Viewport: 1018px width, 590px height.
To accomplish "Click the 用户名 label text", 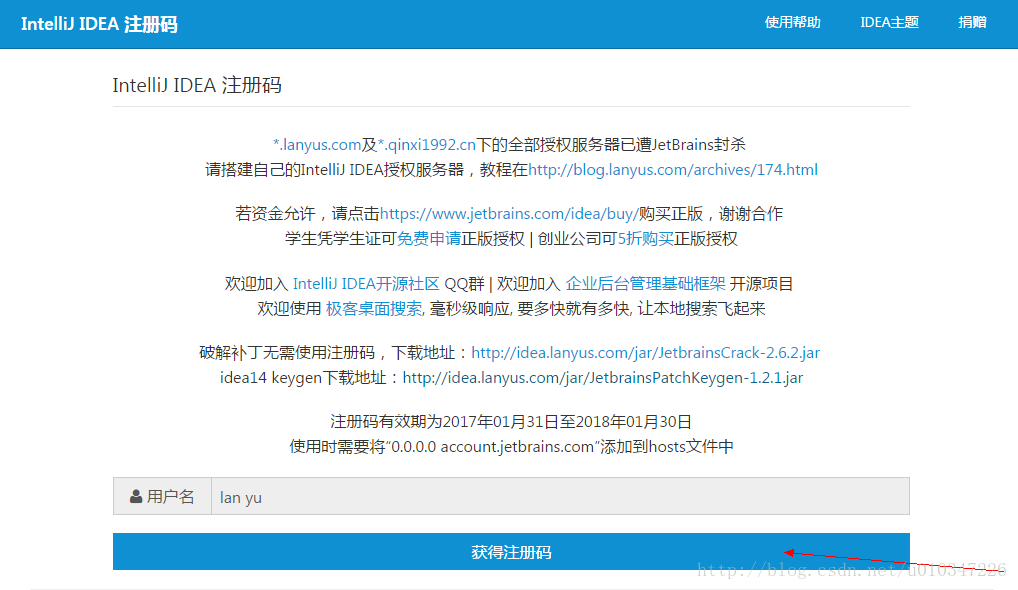I will tap(170, 497).
